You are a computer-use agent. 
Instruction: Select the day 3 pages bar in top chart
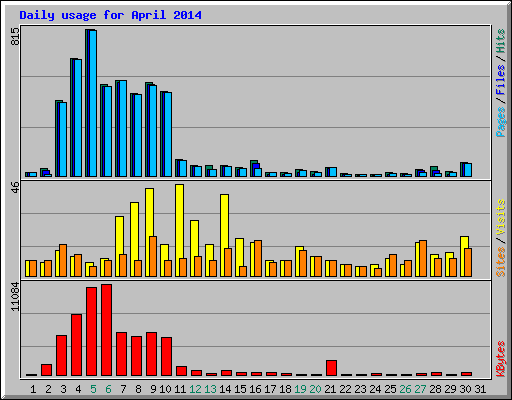click(63, 139)
